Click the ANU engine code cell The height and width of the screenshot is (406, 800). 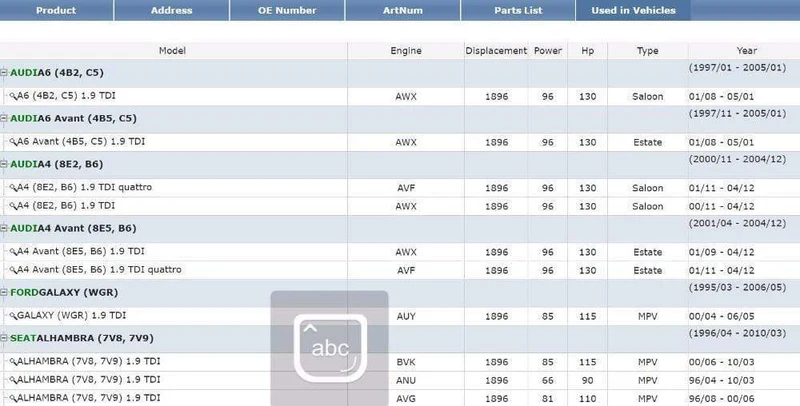coord(406,380)
